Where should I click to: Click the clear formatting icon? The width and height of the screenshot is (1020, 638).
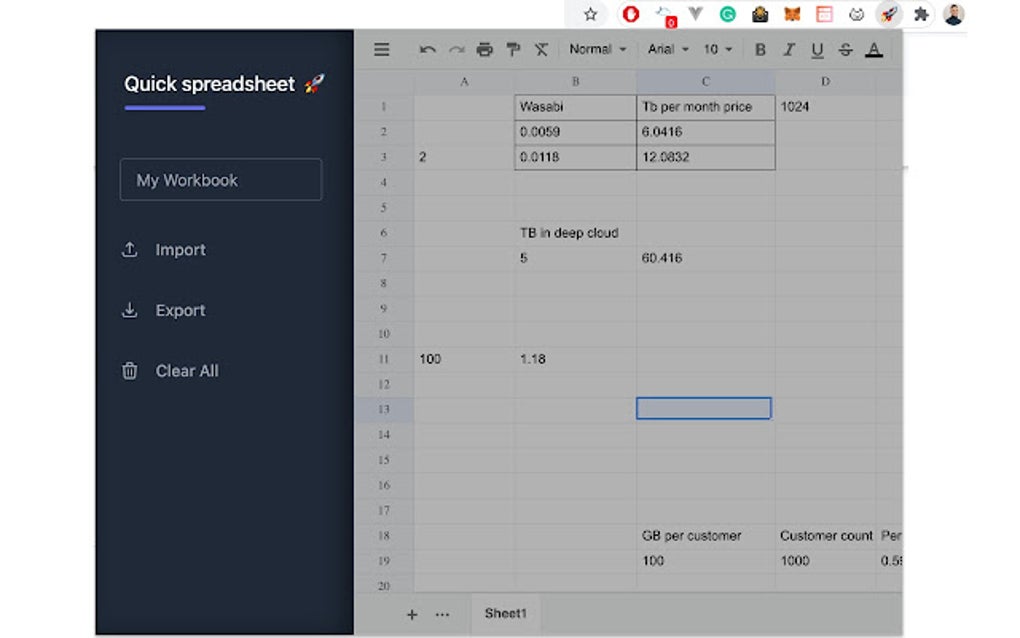(x=541, y=48)
